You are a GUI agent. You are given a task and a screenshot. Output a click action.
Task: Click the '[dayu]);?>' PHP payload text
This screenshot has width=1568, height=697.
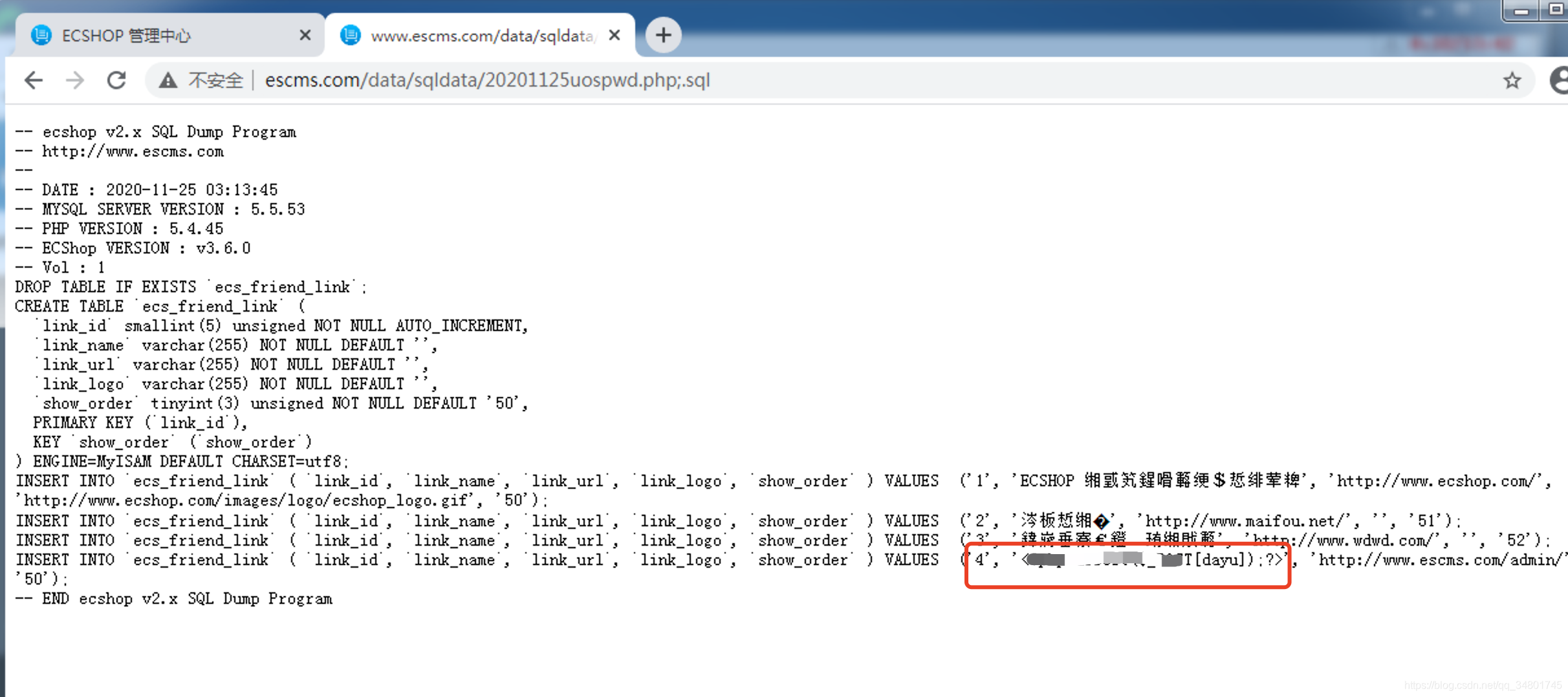pyautogui.click(x=1239, y=560)
